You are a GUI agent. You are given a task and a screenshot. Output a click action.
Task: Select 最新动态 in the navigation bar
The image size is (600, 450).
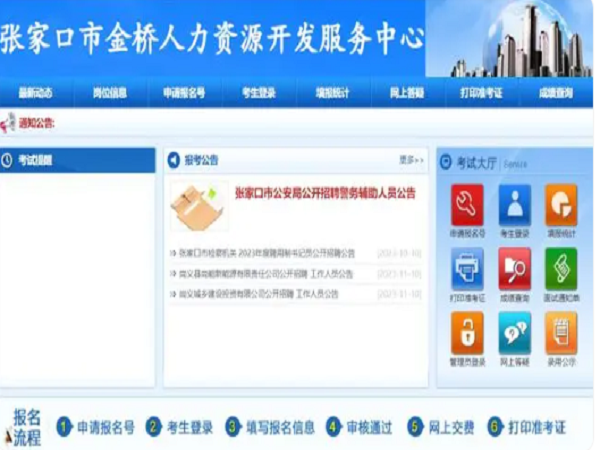(x=35, y=93)
